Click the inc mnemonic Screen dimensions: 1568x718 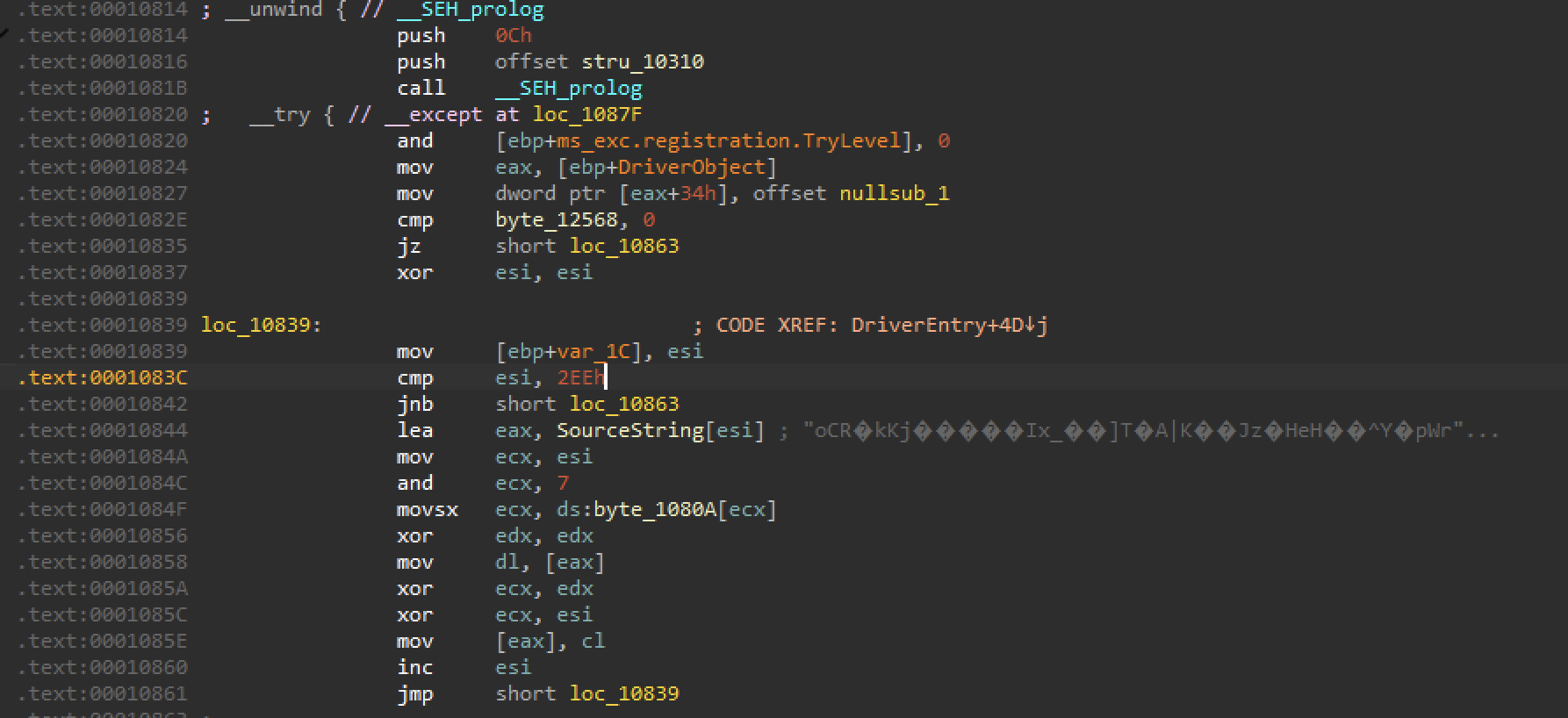414,667
